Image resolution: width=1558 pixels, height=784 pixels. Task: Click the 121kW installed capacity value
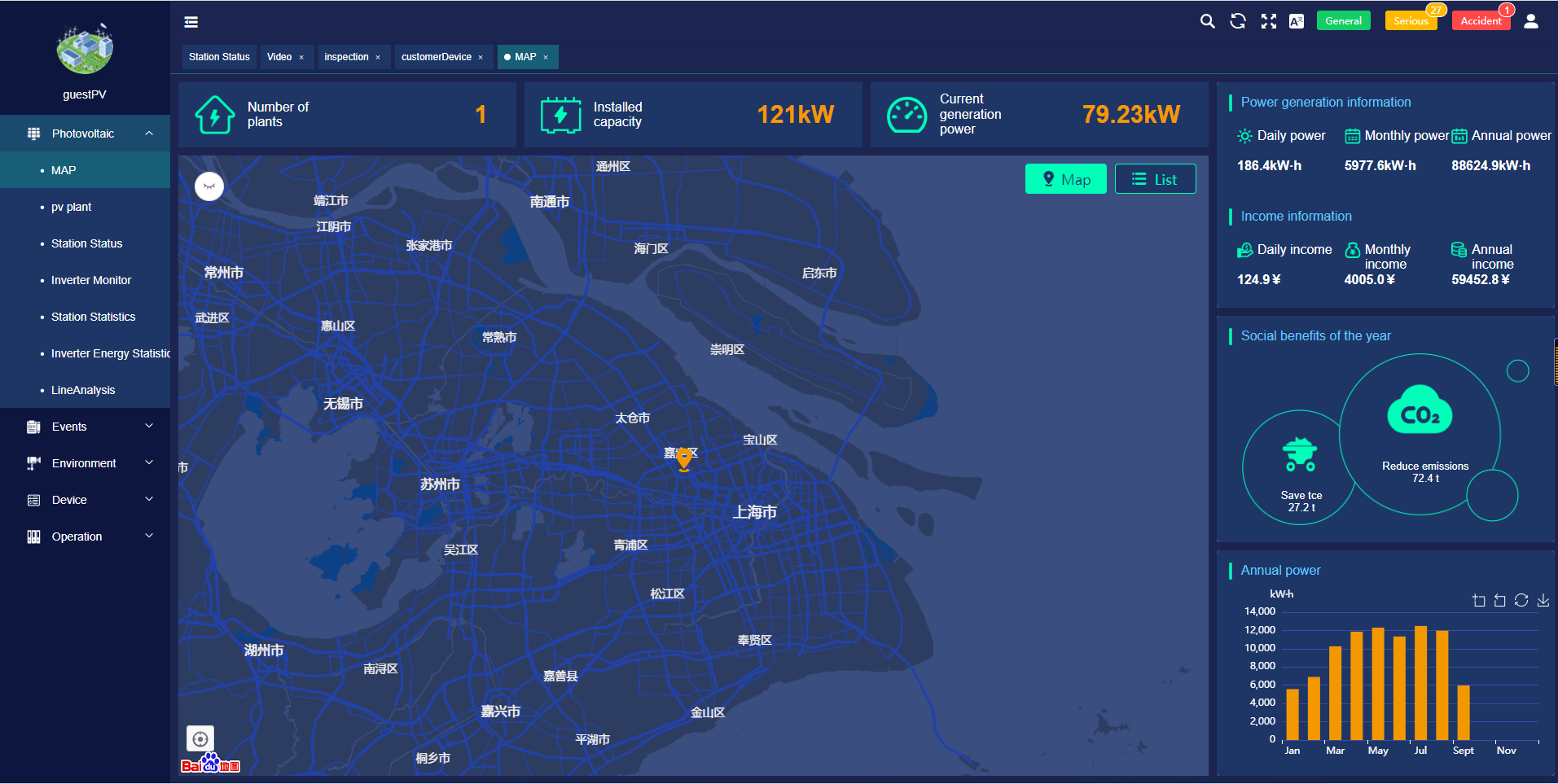pyautogui.click(x=796, y=115)
